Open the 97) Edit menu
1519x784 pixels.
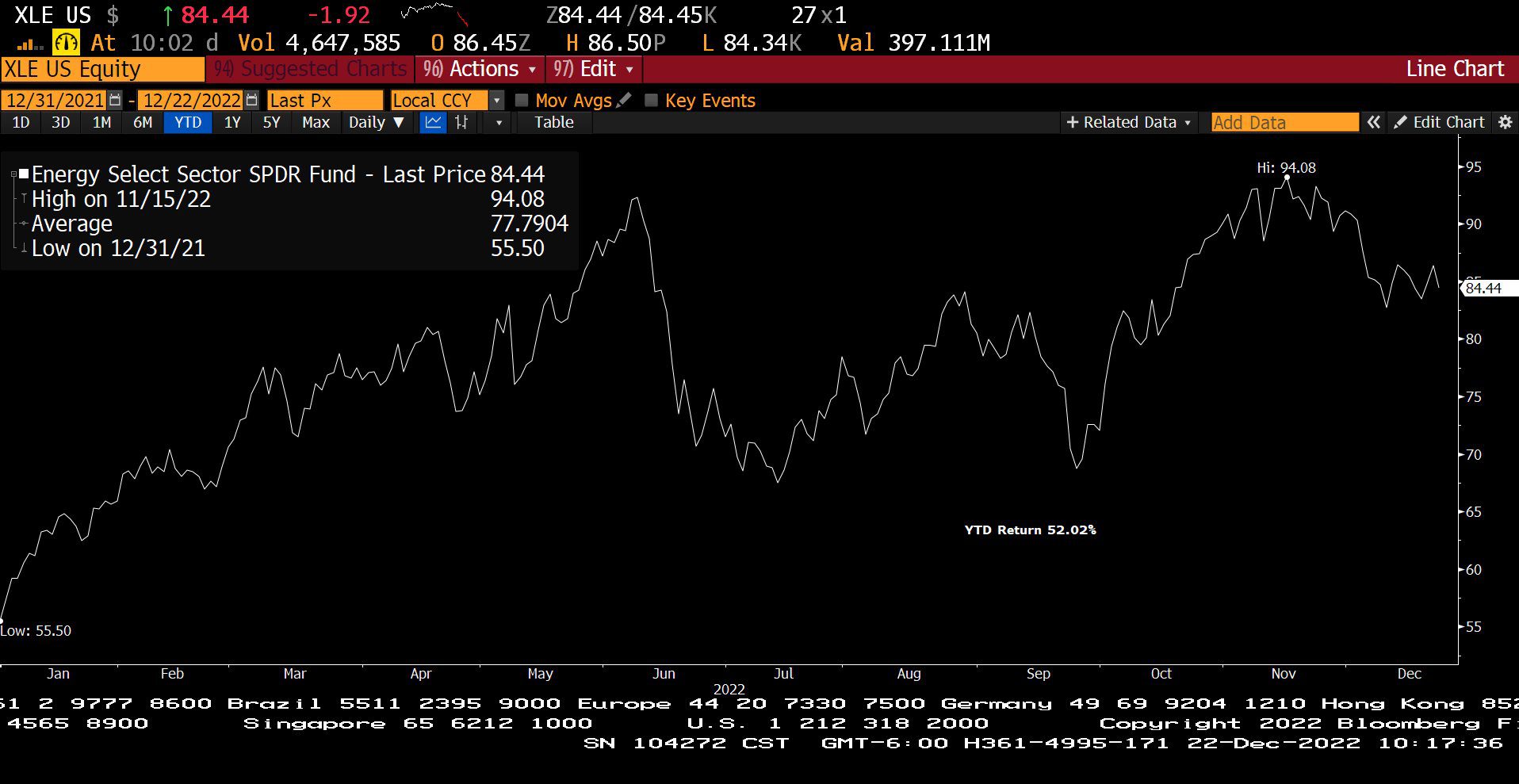(594, 69)
